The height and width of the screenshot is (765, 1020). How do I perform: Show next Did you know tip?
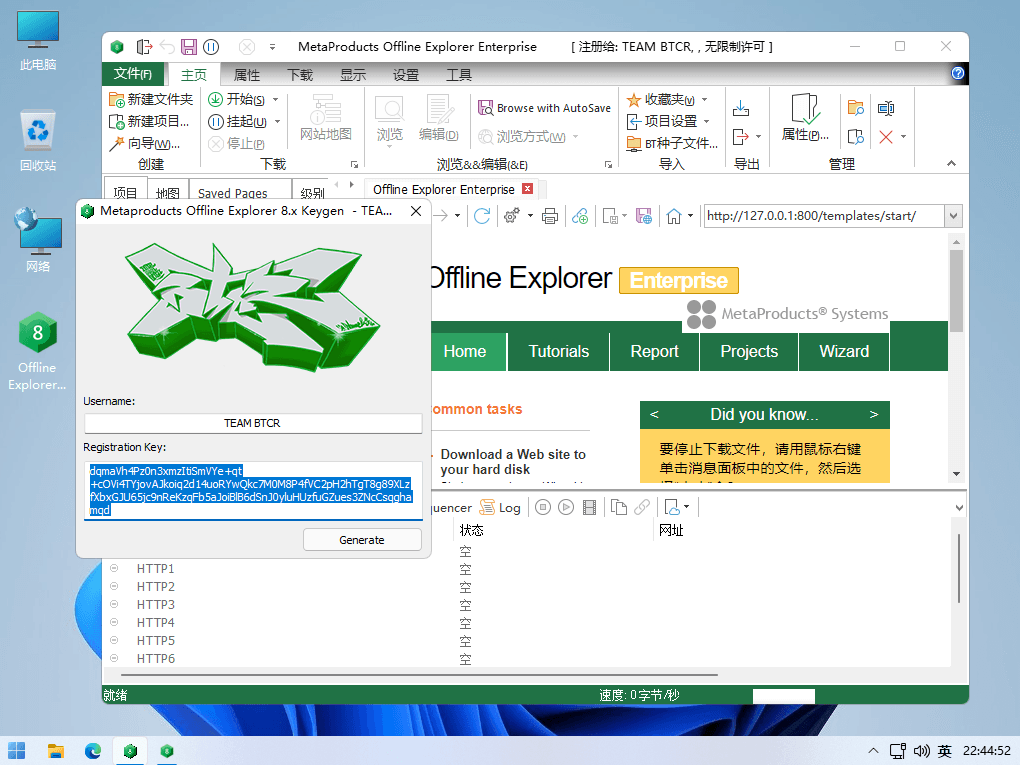pos(873,414)
